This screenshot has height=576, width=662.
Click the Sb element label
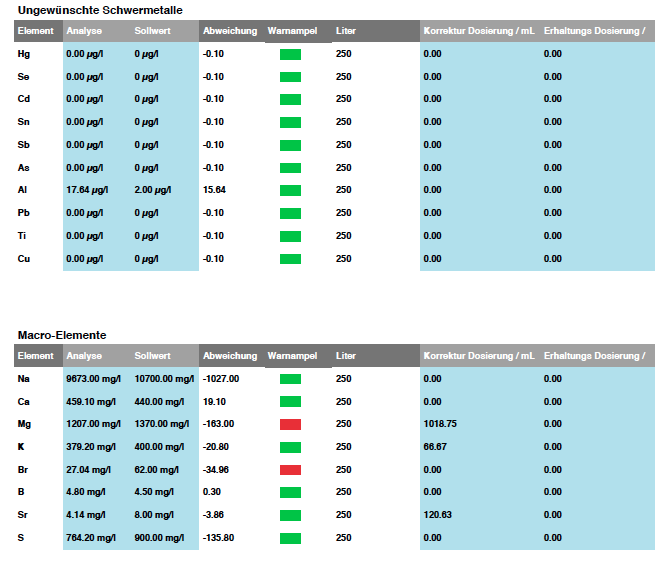point(24,145)
